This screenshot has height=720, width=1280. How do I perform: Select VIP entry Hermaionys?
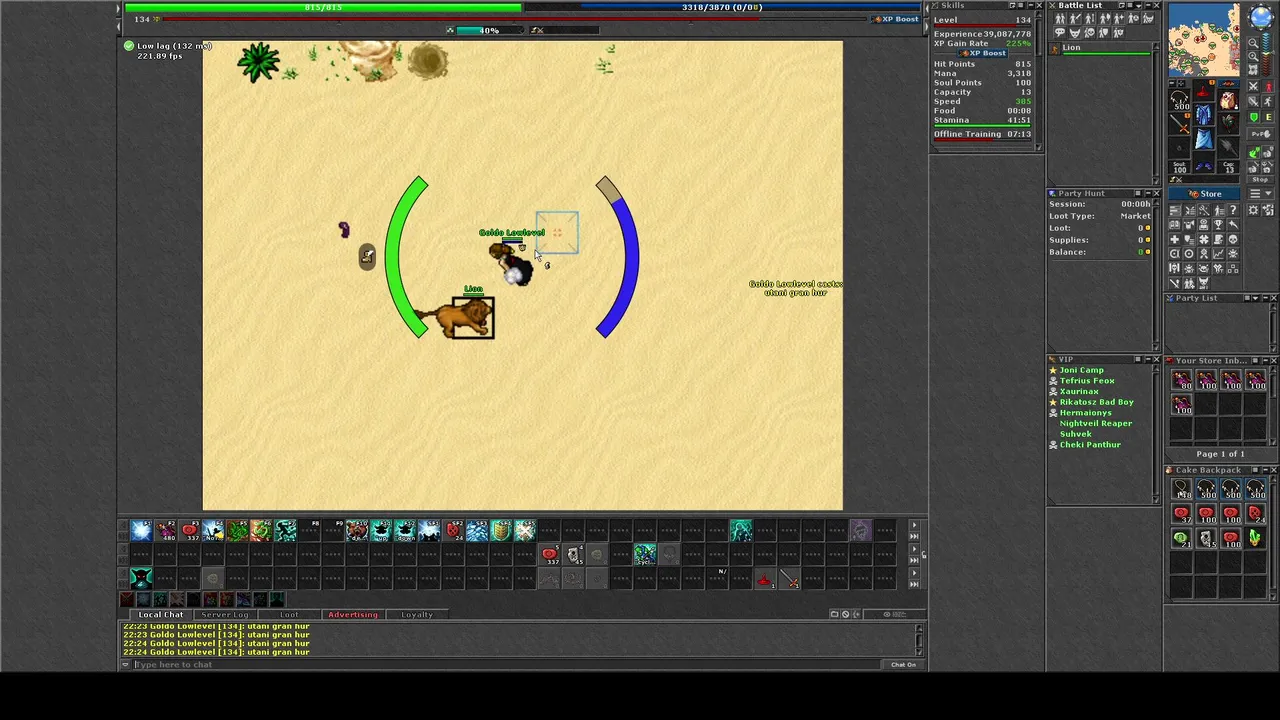[x=1085, y=413]
